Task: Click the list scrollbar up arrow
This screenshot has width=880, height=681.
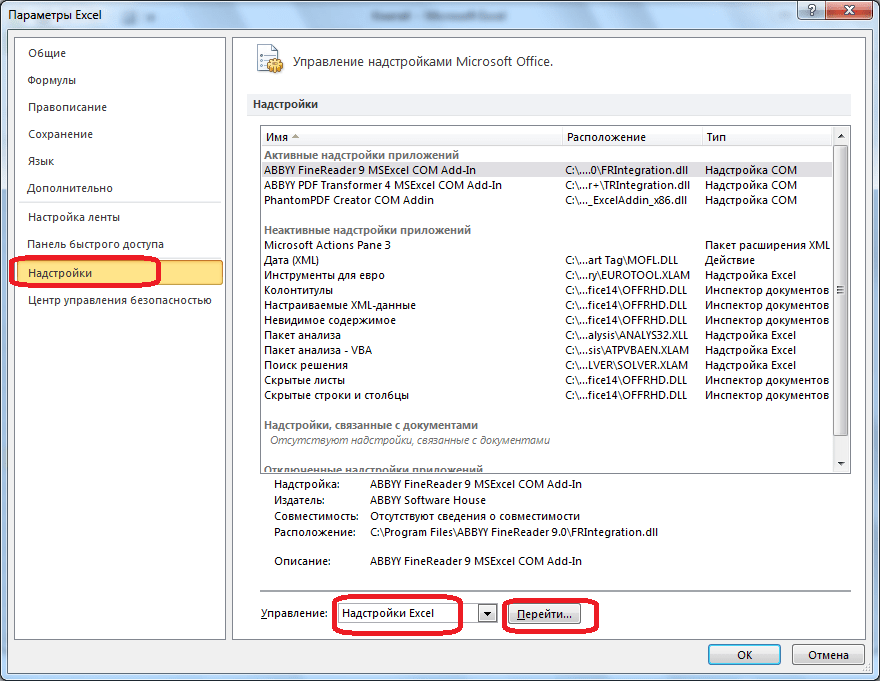Action: click(841, 136)
